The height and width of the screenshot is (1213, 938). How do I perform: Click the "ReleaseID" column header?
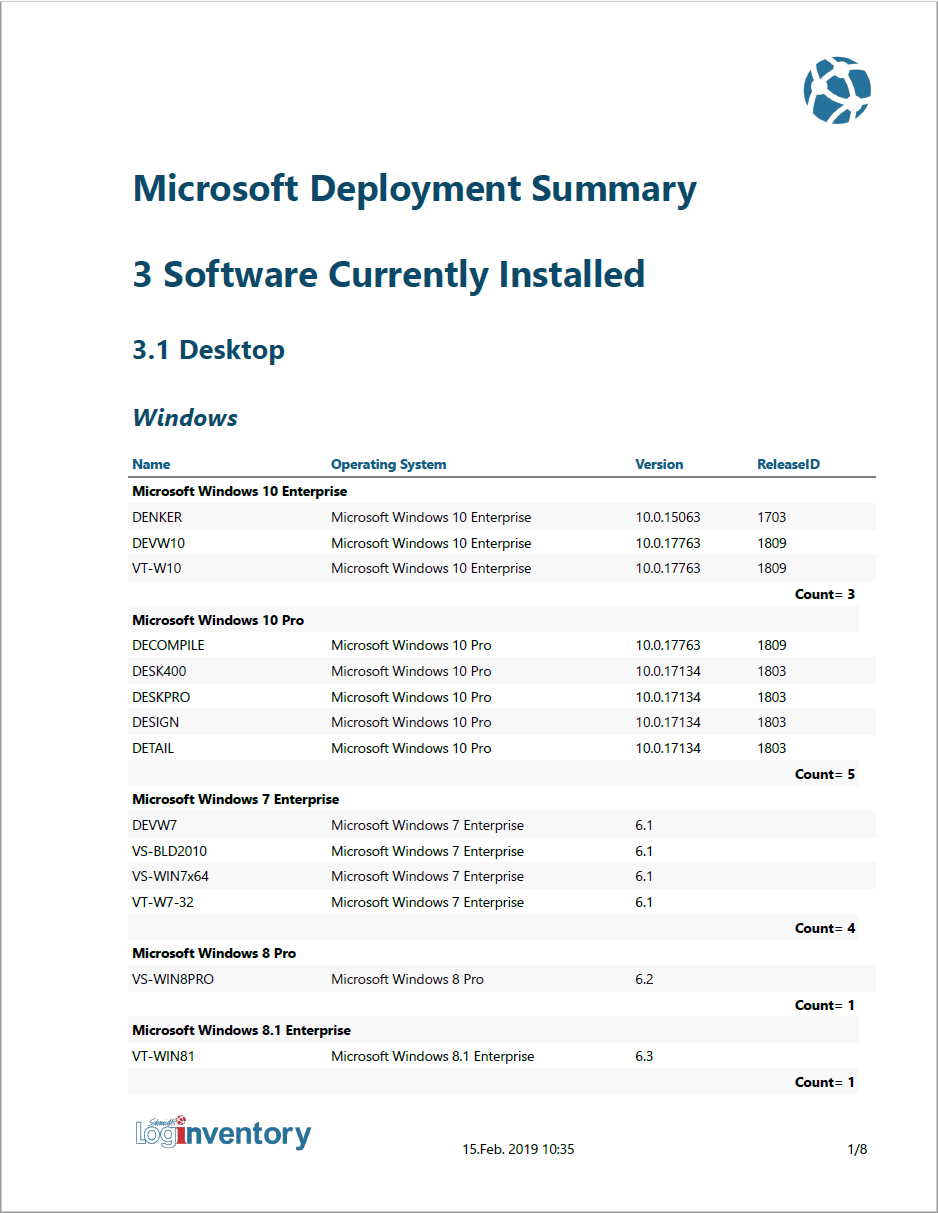pyautogui.click(x=789, y=464)
